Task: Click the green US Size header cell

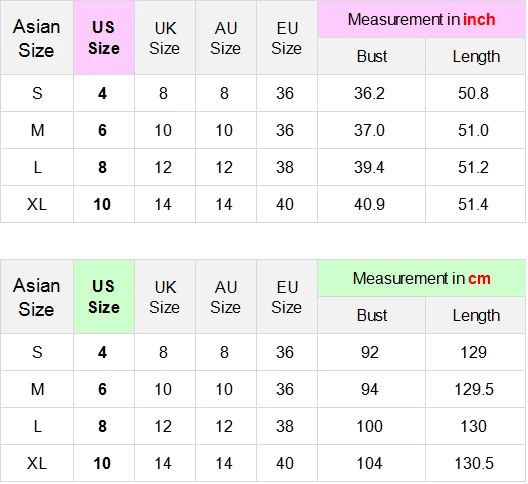Action: (x=104, y=296)
